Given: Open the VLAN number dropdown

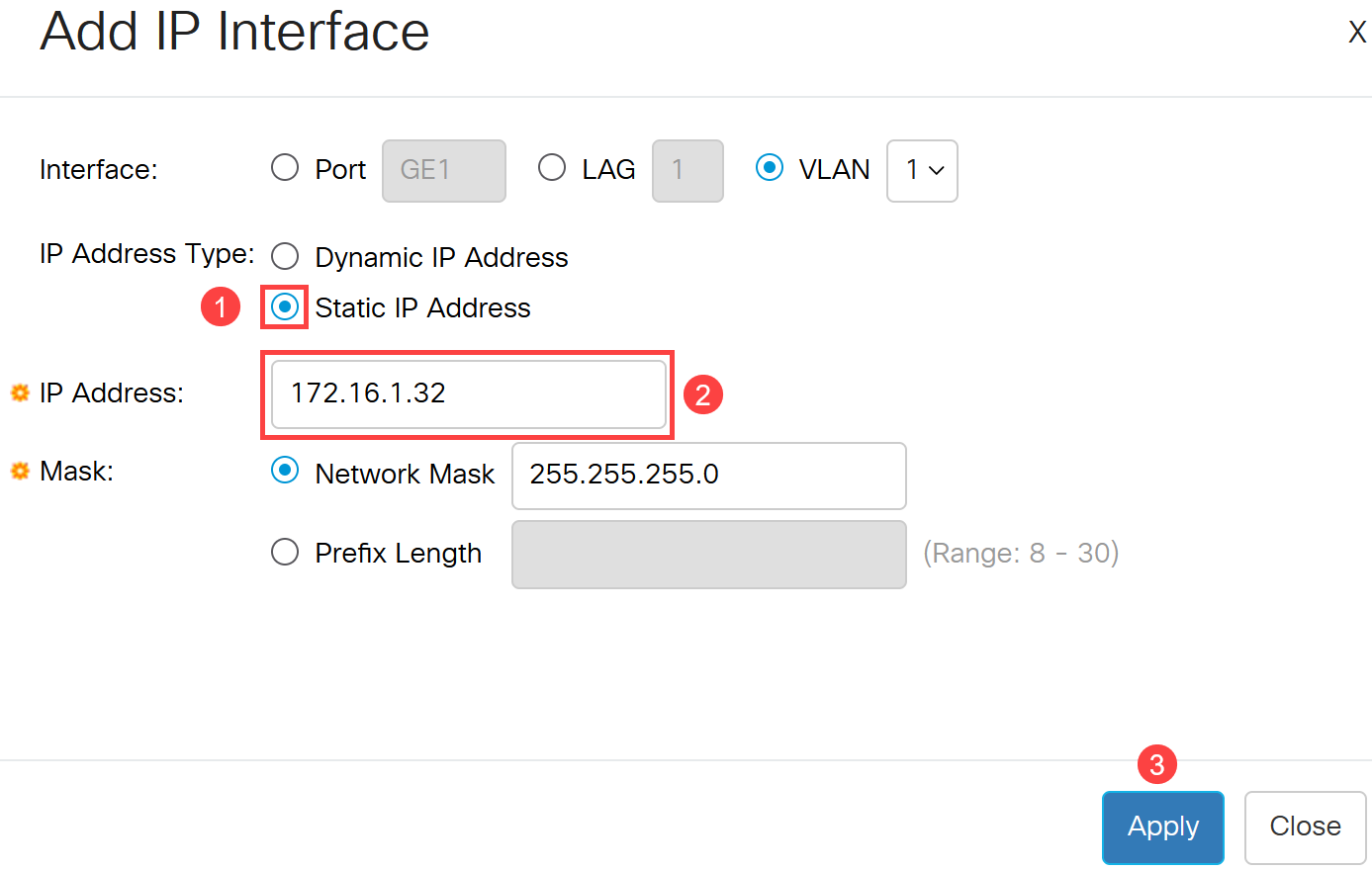Looking at the screenshot, I should pyautogui.click(x=922, y=171).
